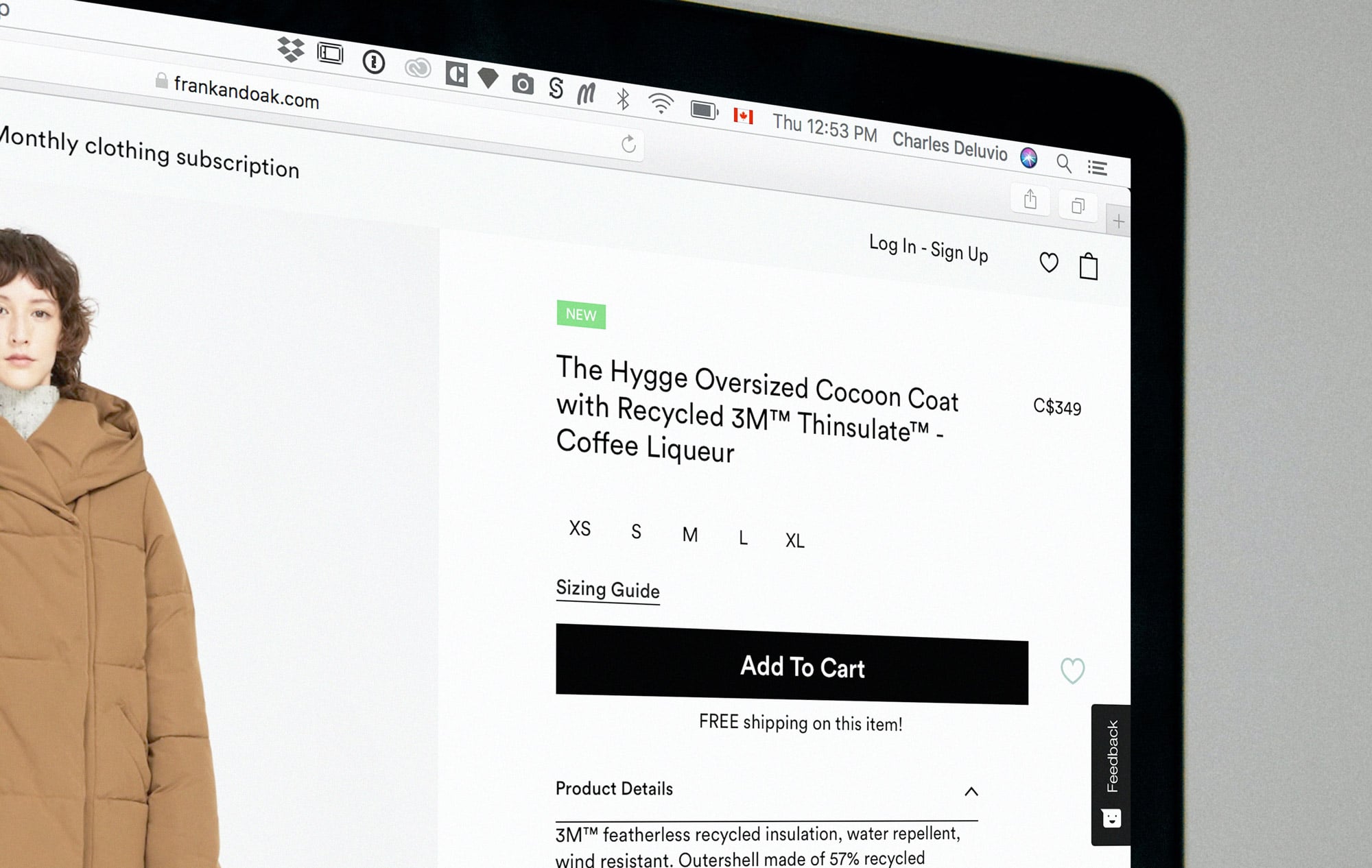Select size M
Screen dimensions: 1372x868
690,535
